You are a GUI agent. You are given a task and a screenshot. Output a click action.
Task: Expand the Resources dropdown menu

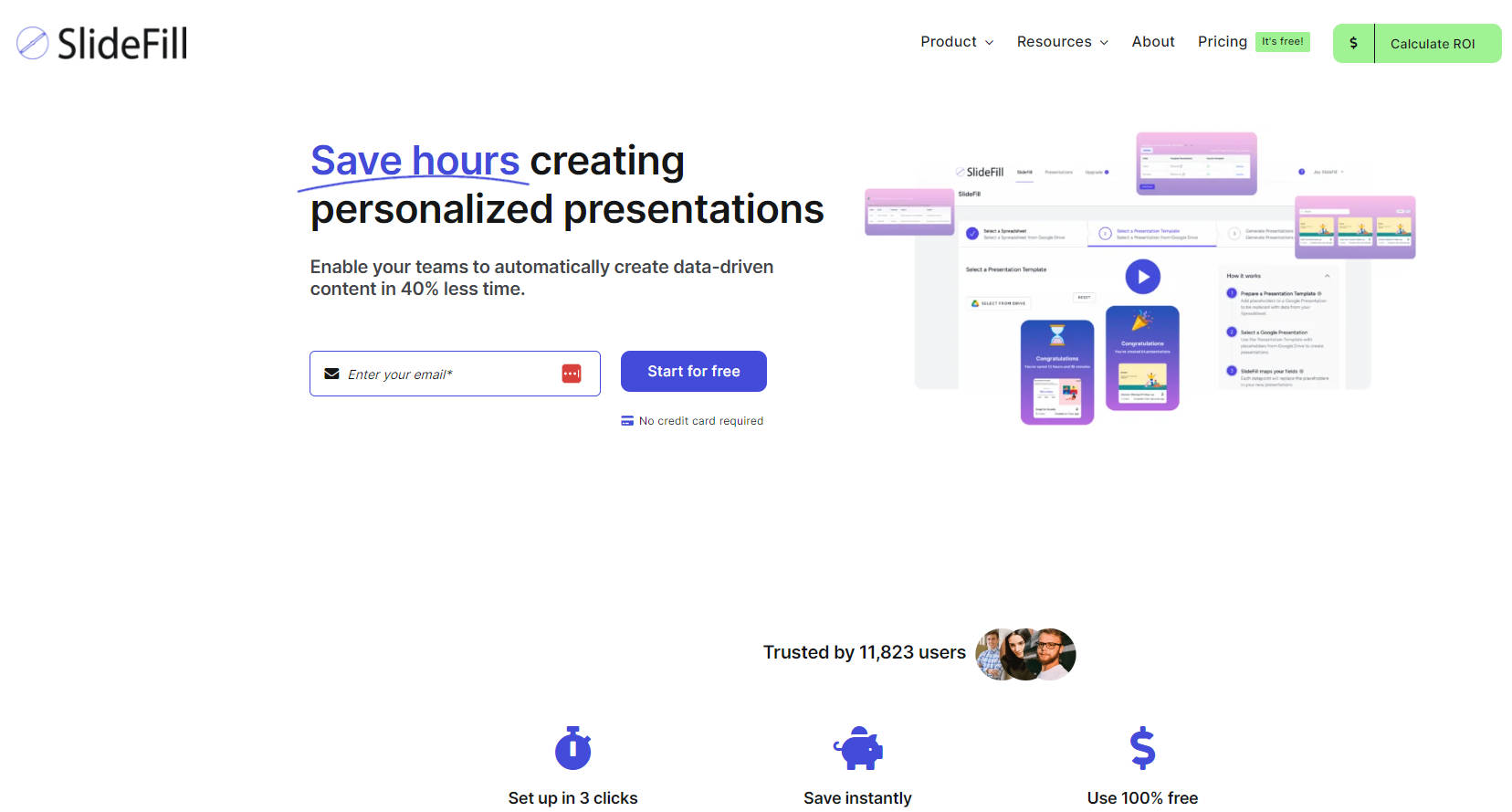click(x=1062, y=42)
